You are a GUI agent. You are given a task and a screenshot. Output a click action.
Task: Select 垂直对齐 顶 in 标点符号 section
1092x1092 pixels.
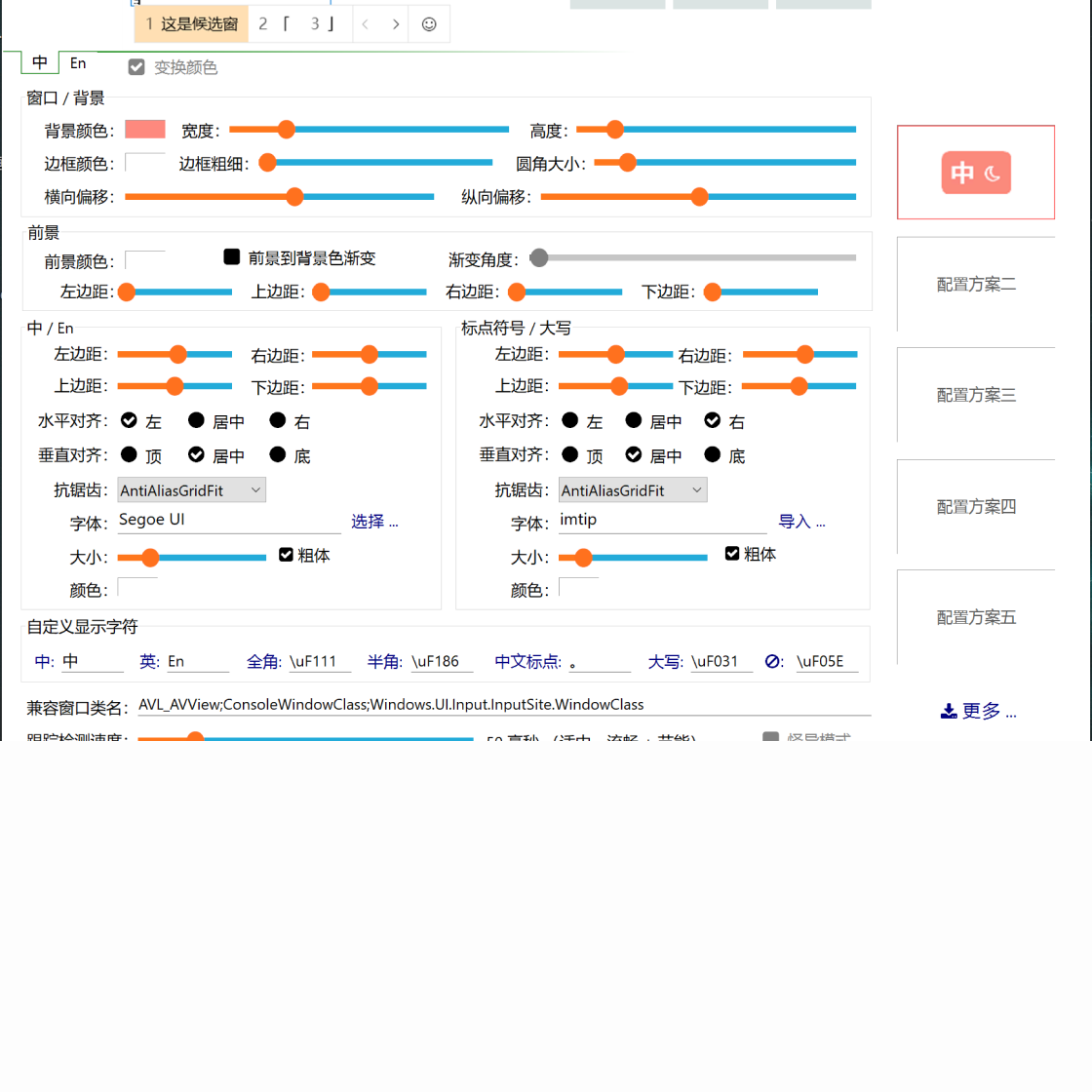570,454
